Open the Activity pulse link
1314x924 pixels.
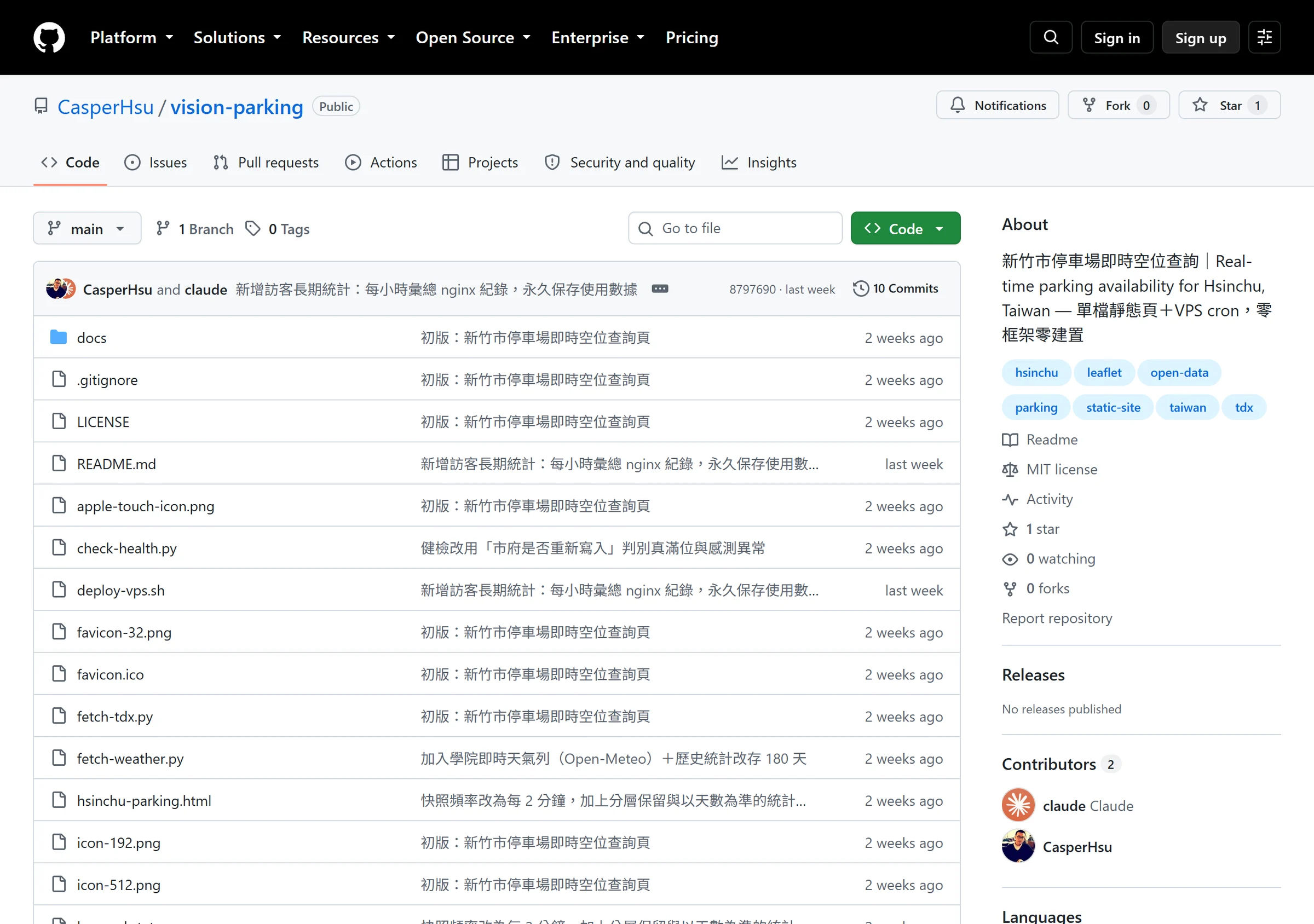[1037, 499]
